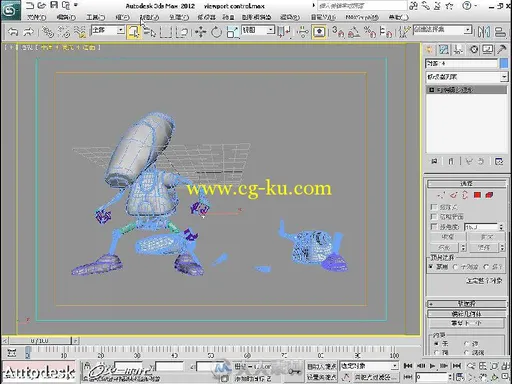Click the Mirror tool icon
Viewport: 512px width, 384px height.
point(484,32)
